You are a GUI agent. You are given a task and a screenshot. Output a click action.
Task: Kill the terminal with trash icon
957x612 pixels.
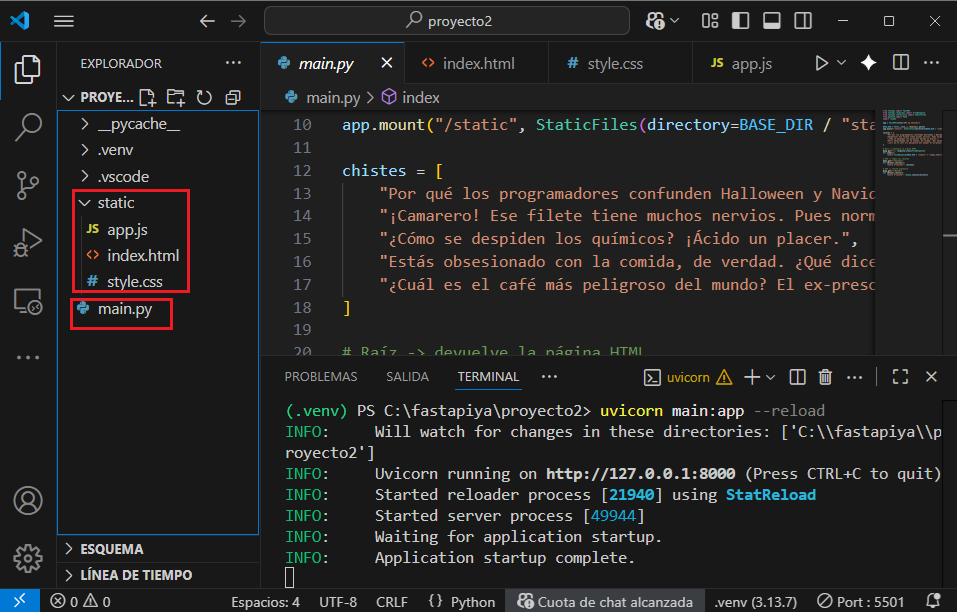click(x=825, y=377)
